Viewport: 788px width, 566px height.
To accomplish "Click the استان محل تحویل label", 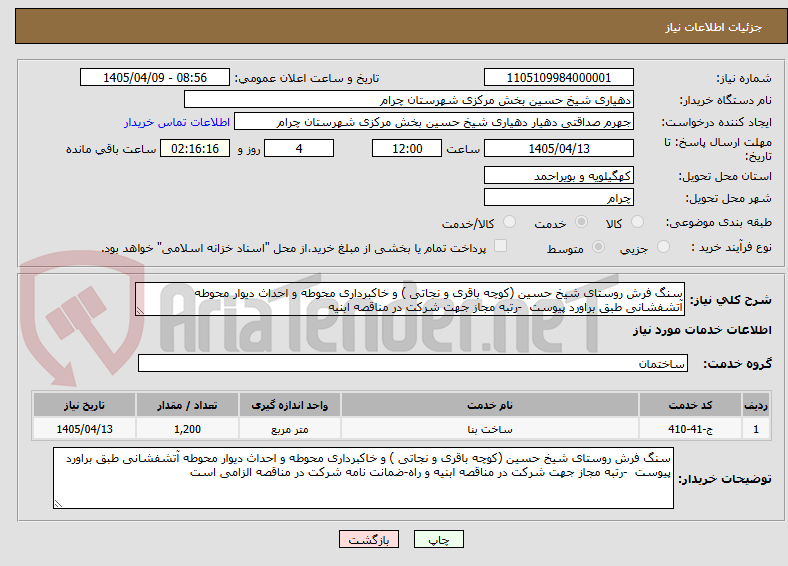I will tap(725, 176).
